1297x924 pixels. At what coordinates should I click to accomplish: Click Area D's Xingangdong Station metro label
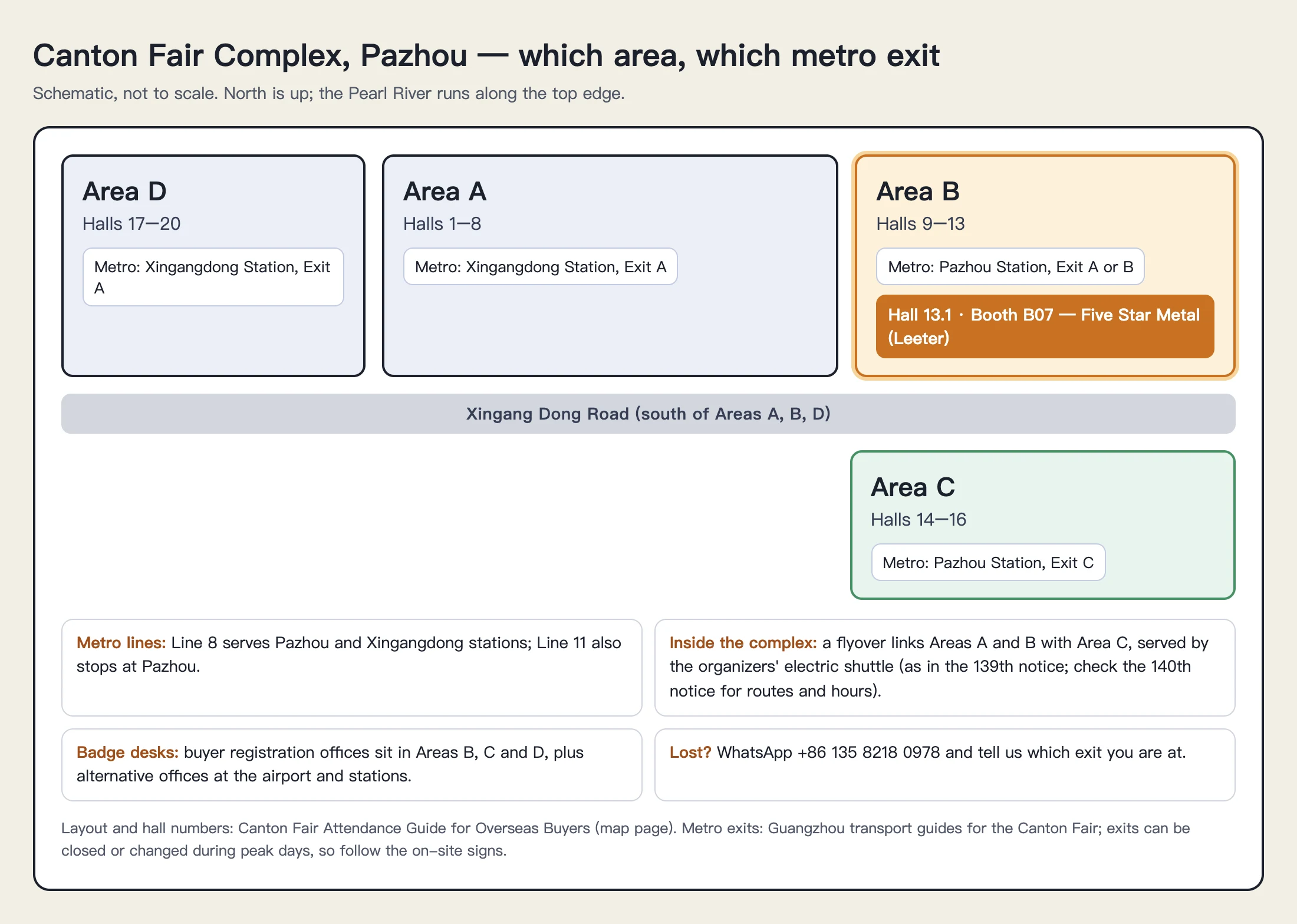[213, 277]
